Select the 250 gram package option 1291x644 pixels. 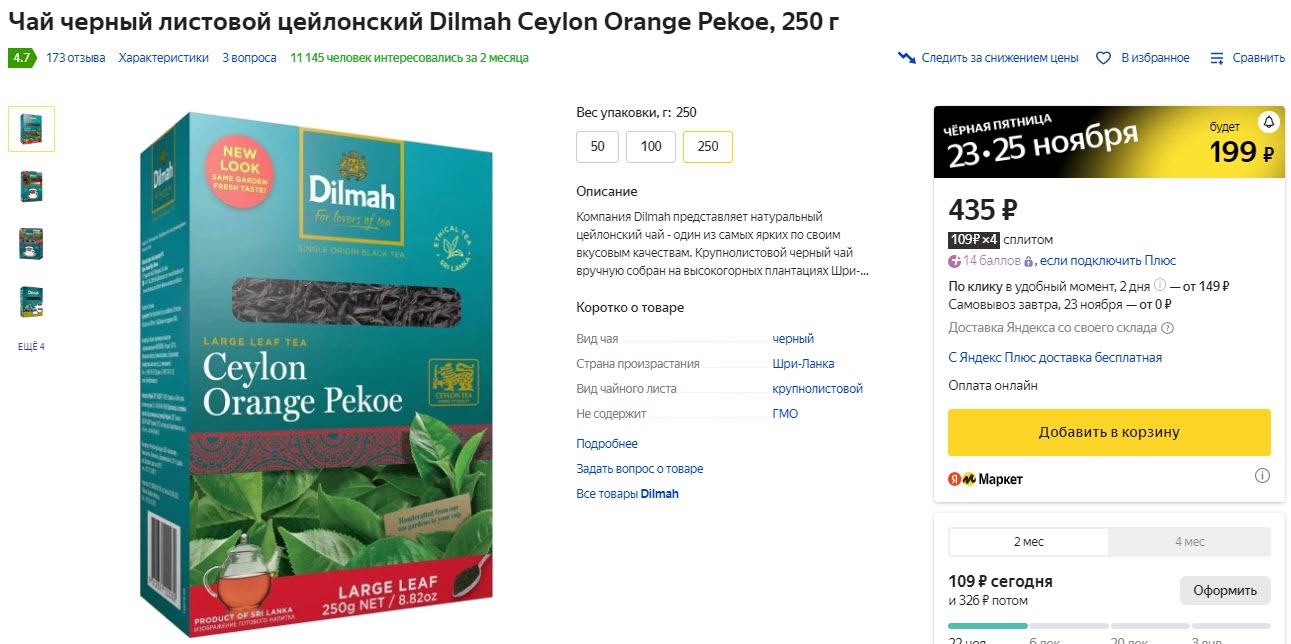click(x=710, y=146)
